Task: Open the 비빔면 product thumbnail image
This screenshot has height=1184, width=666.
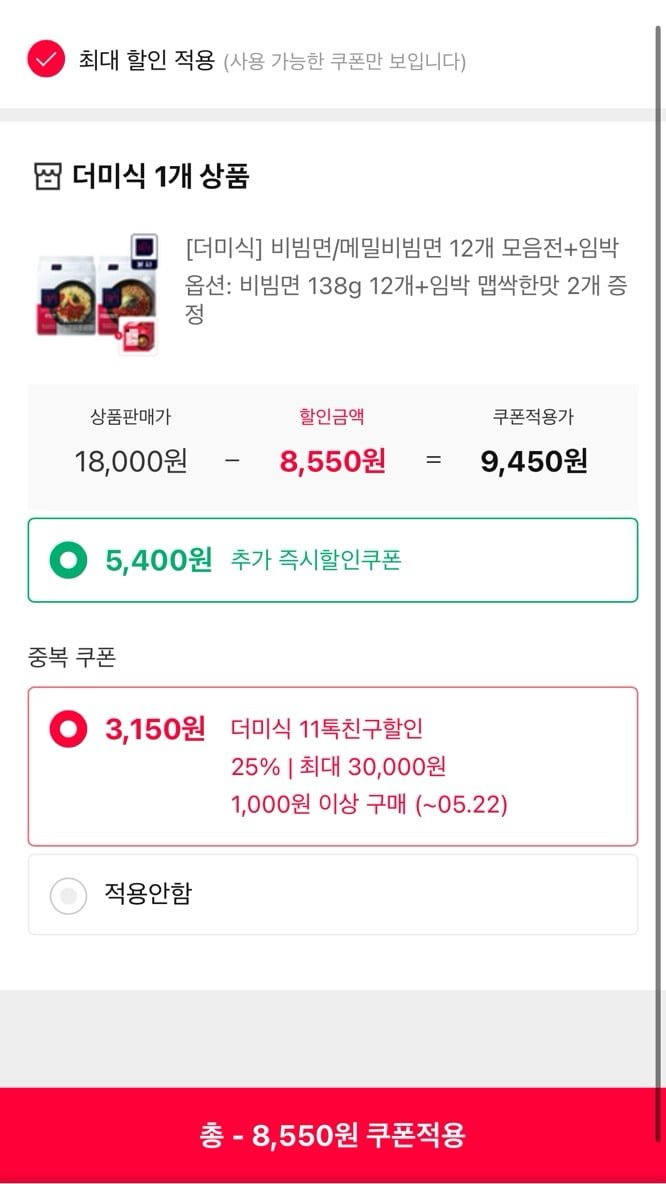Action: (x=97, y=294)
